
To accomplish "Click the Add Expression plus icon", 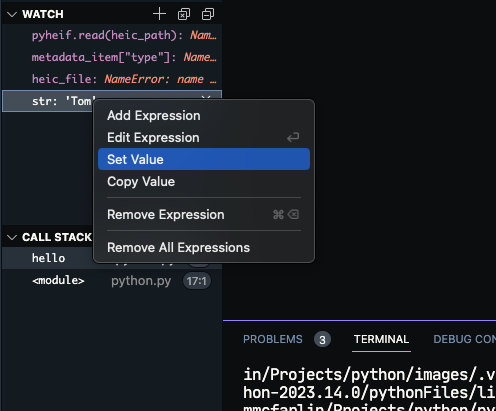I will [x=159, y=14].
